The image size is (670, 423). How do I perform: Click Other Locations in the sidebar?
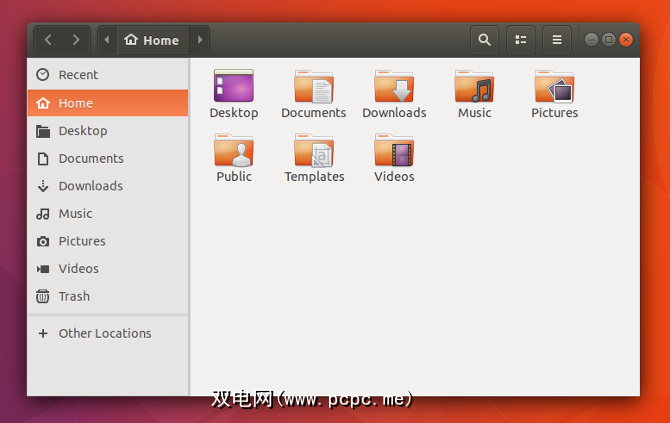[108, 333]
